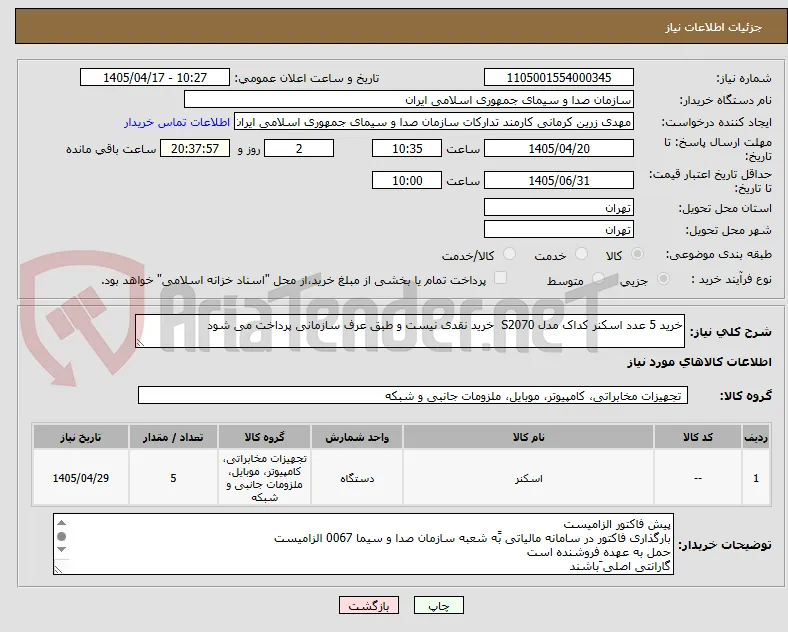
Task: Click the اسکنر item name cell
Action: pos(528,478)
